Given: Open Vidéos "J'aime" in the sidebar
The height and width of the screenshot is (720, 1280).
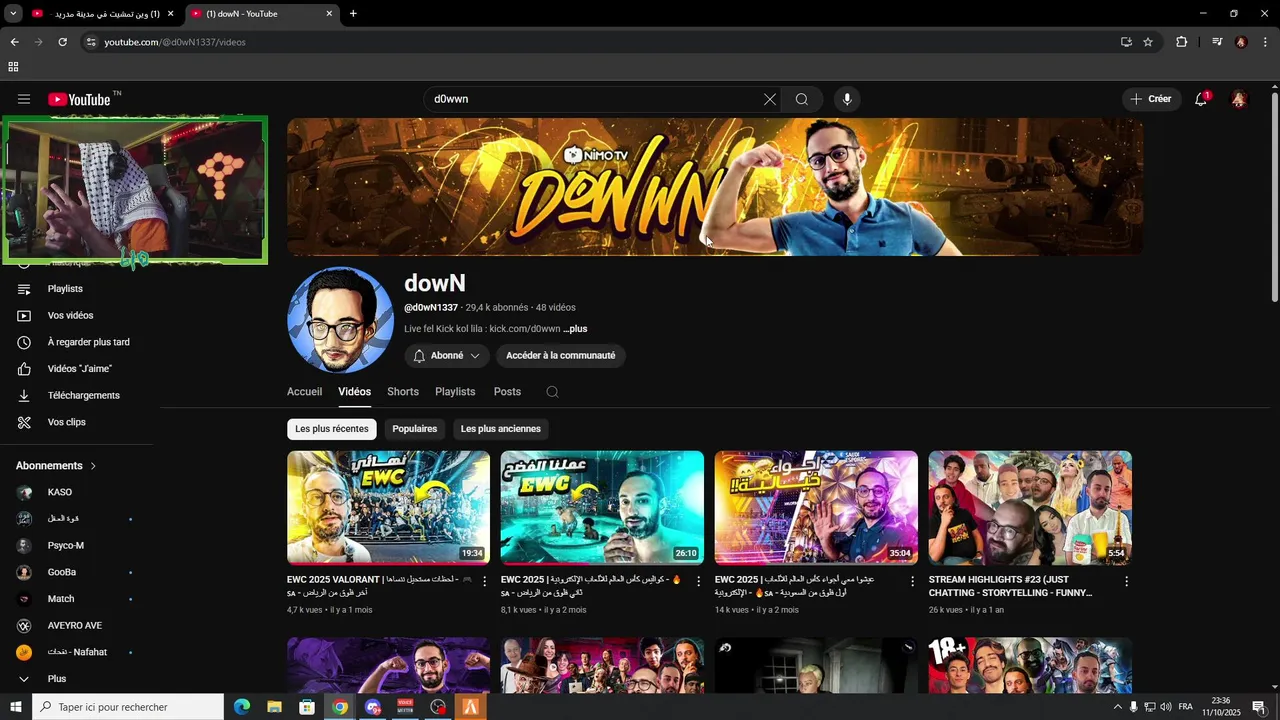Looking at the screenshot, I should [78, 369].
